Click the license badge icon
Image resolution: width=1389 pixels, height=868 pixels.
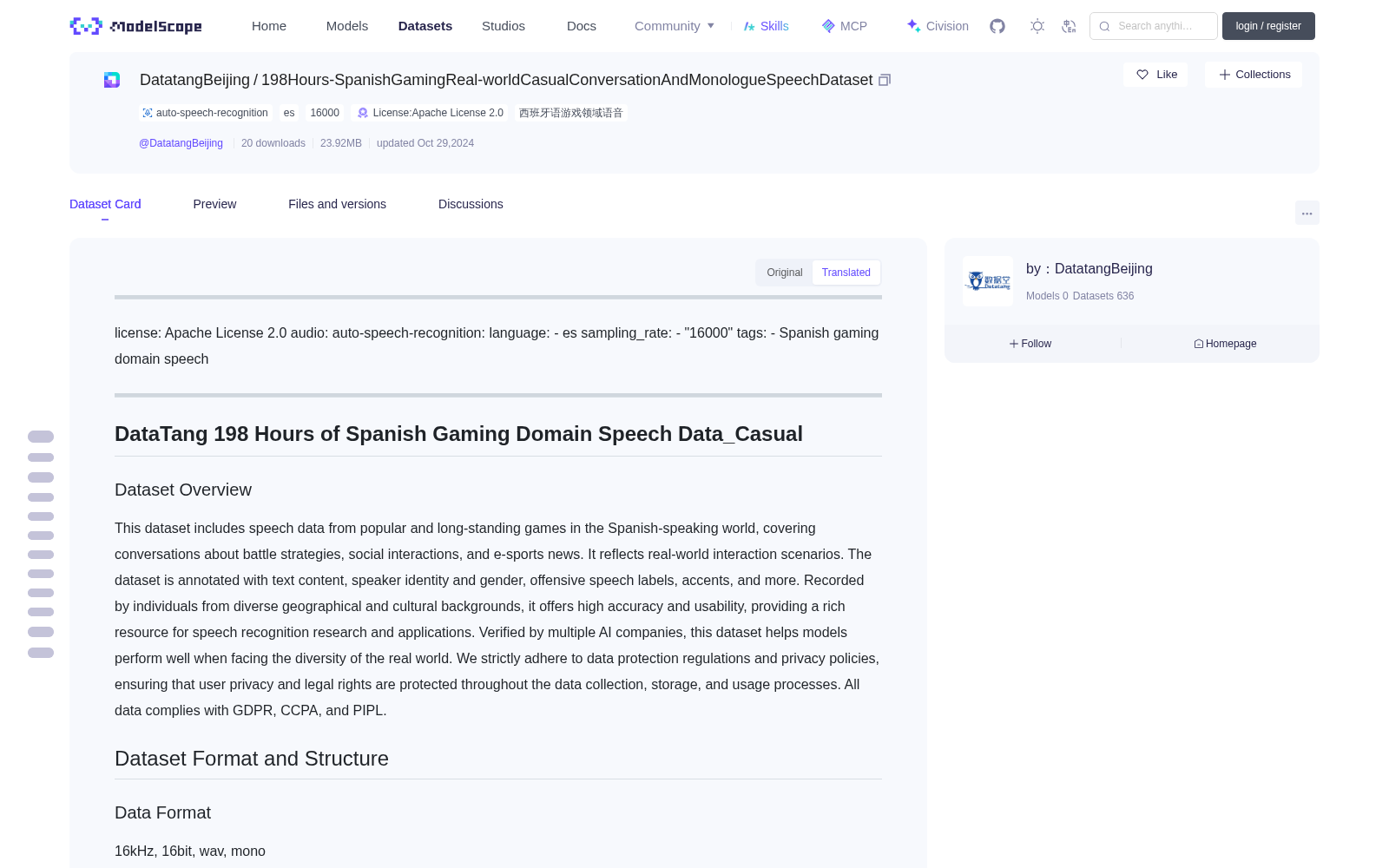[x=363, y=113]
